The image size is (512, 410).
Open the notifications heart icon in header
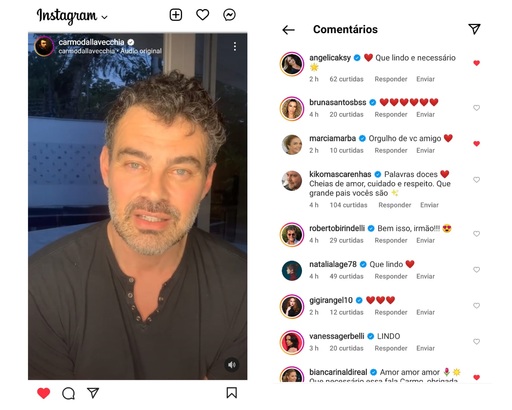(202, 15)
